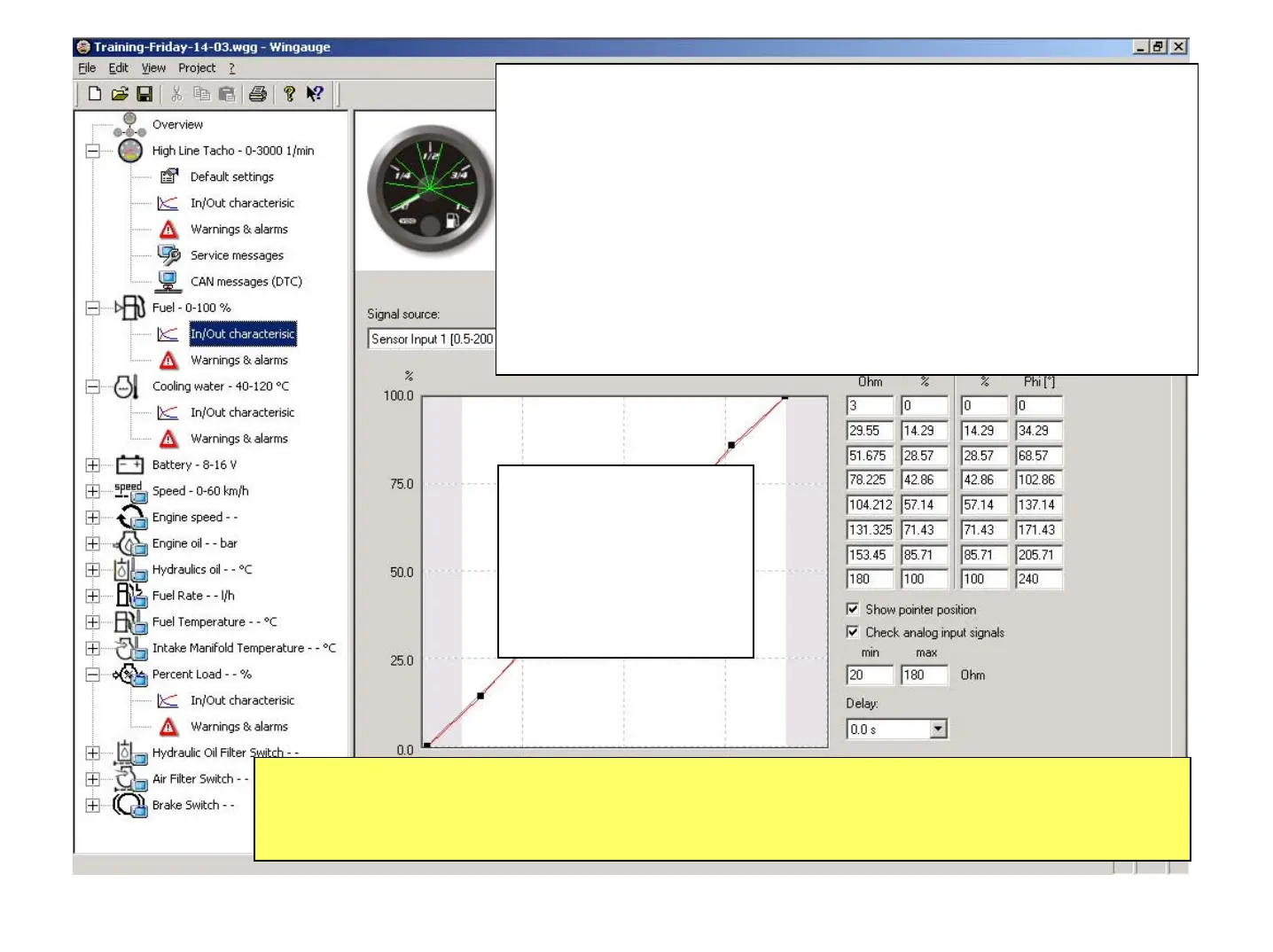Expand the Fuel Rate node
This screenshot has height=952, width=1273.
pyautogui.click(x=92, y=596)
